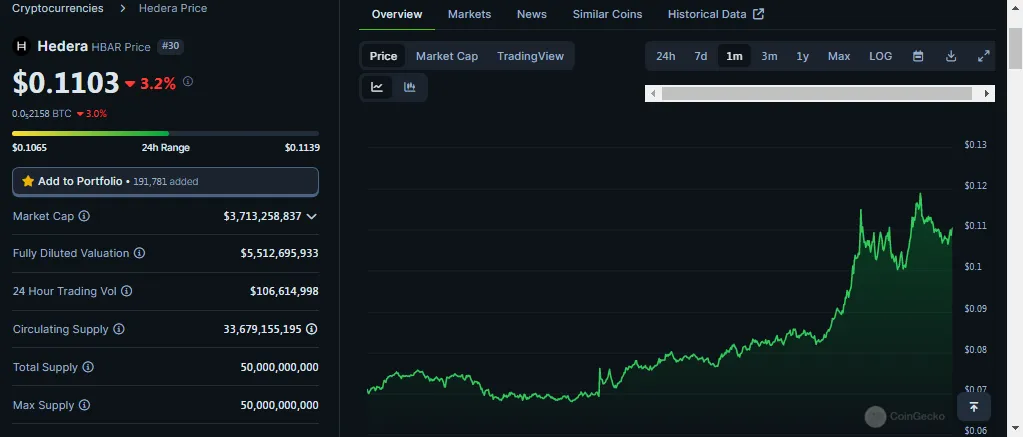1023x437 pixels.
Task: Set chart range to 1y
Action: click(x=802, y=56)
